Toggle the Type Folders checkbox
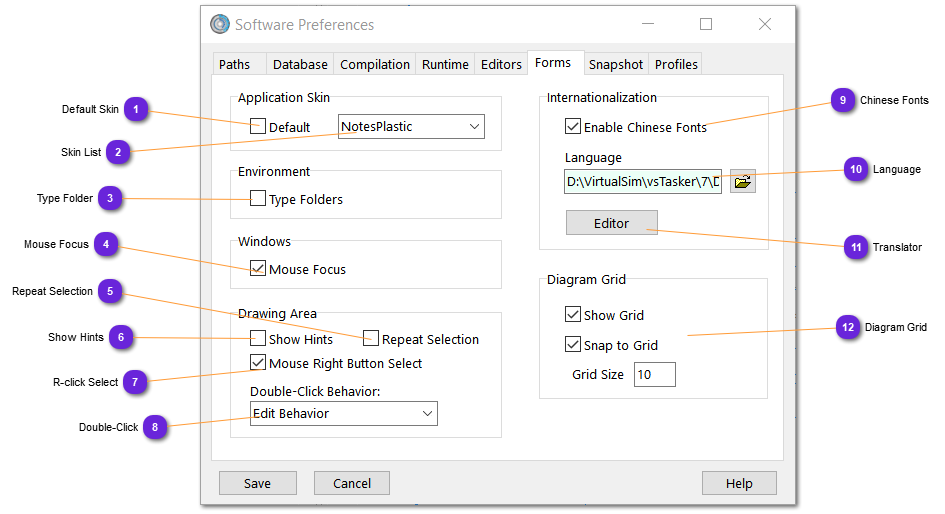Screen dimensions: 945x514 click(x=258, y=199)
